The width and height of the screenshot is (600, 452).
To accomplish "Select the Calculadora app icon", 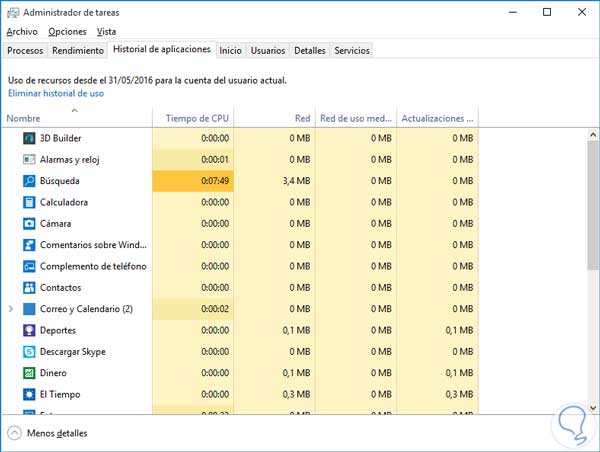I will tap(29, 202).
